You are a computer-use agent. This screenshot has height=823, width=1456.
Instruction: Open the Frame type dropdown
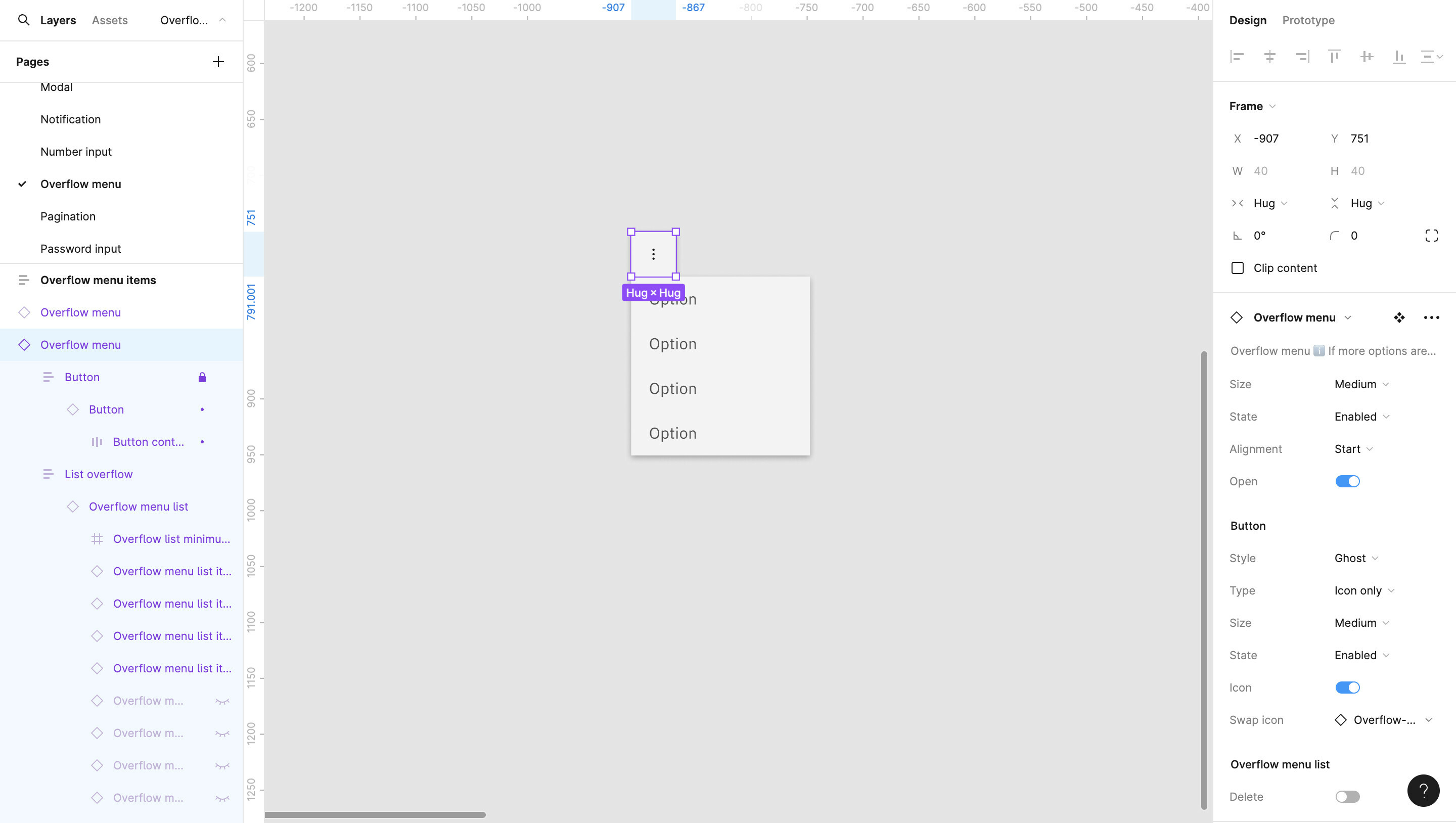pyautogui.click(x=1253, y=106)
